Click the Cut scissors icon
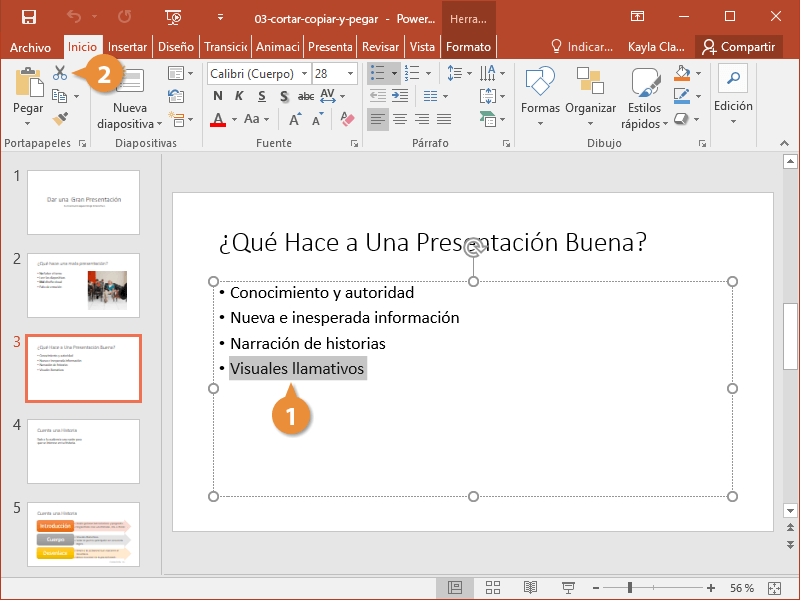 60,73
